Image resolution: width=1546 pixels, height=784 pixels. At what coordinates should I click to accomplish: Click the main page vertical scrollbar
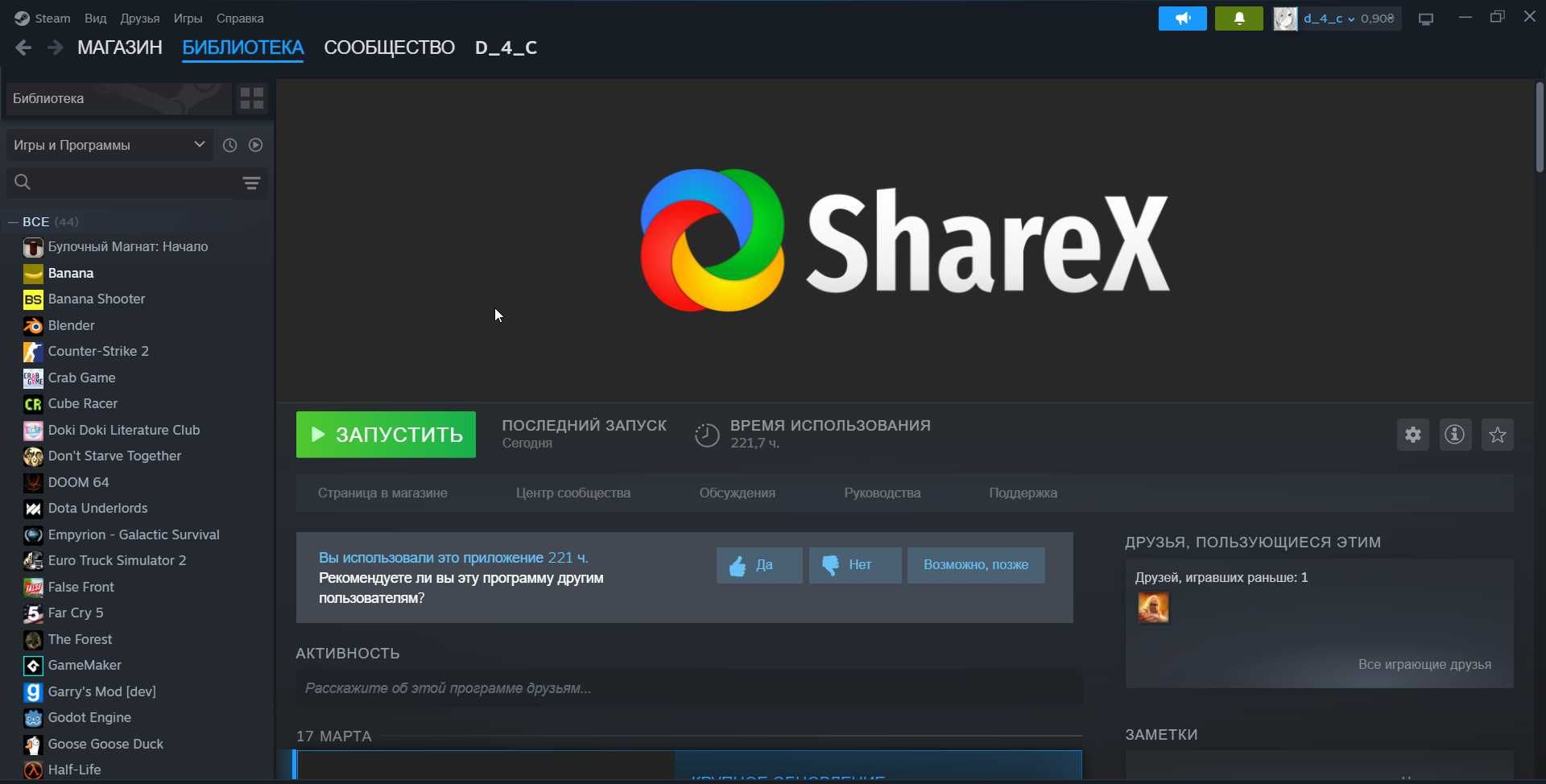pyautogui.click(x=1540, y=127)
